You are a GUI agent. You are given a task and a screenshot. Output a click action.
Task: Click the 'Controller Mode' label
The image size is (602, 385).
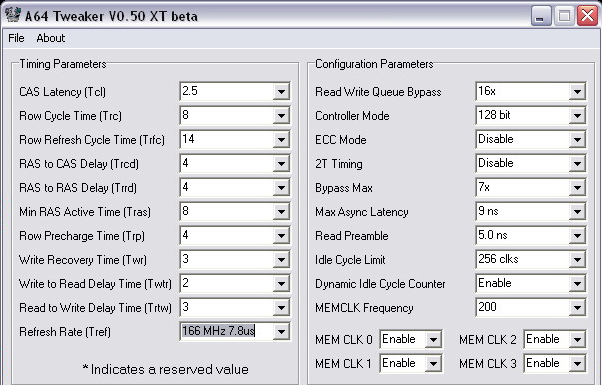point(352,116)
